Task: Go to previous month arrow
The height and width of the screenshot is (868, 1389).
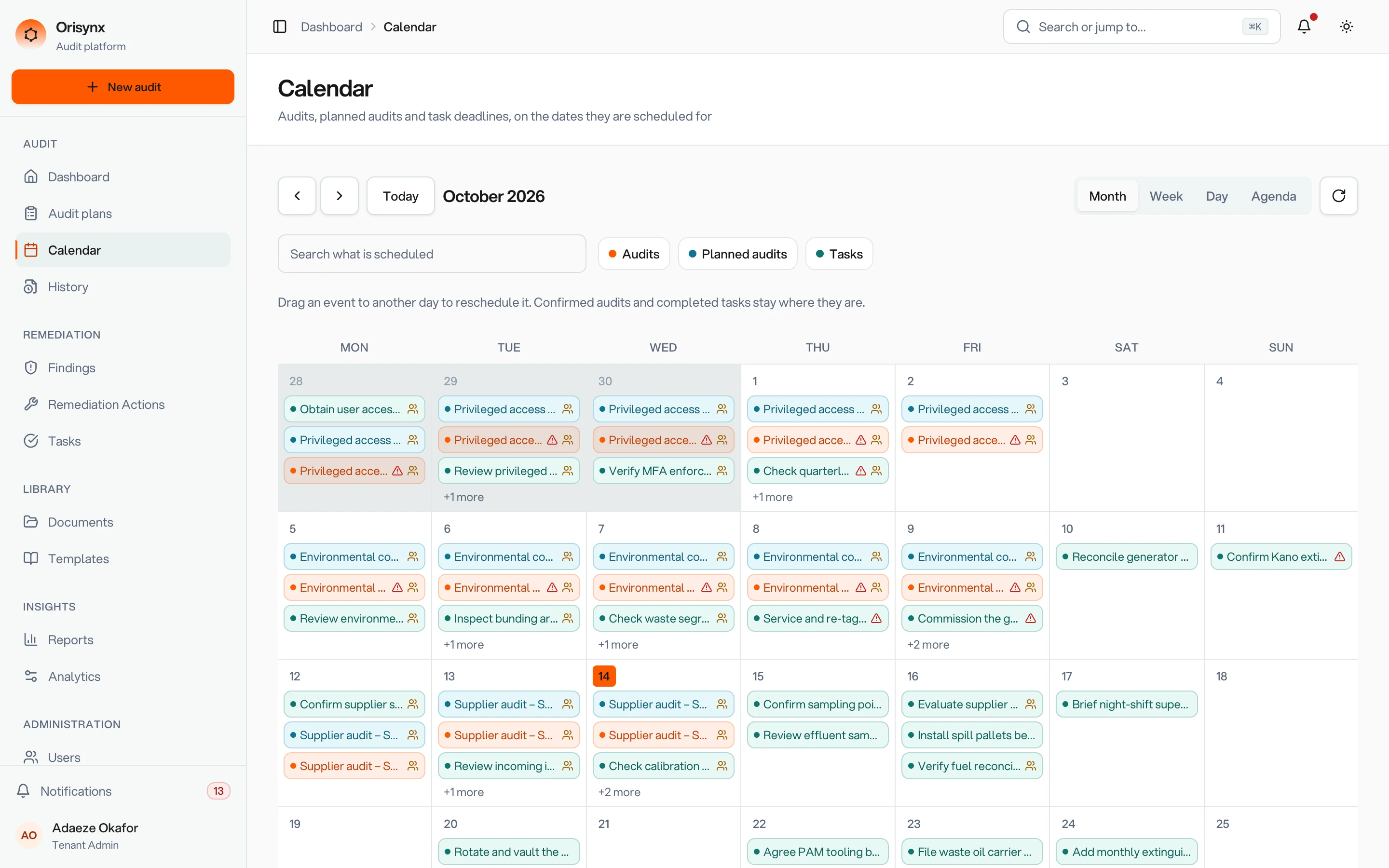Action: click(x=297, y=196)
